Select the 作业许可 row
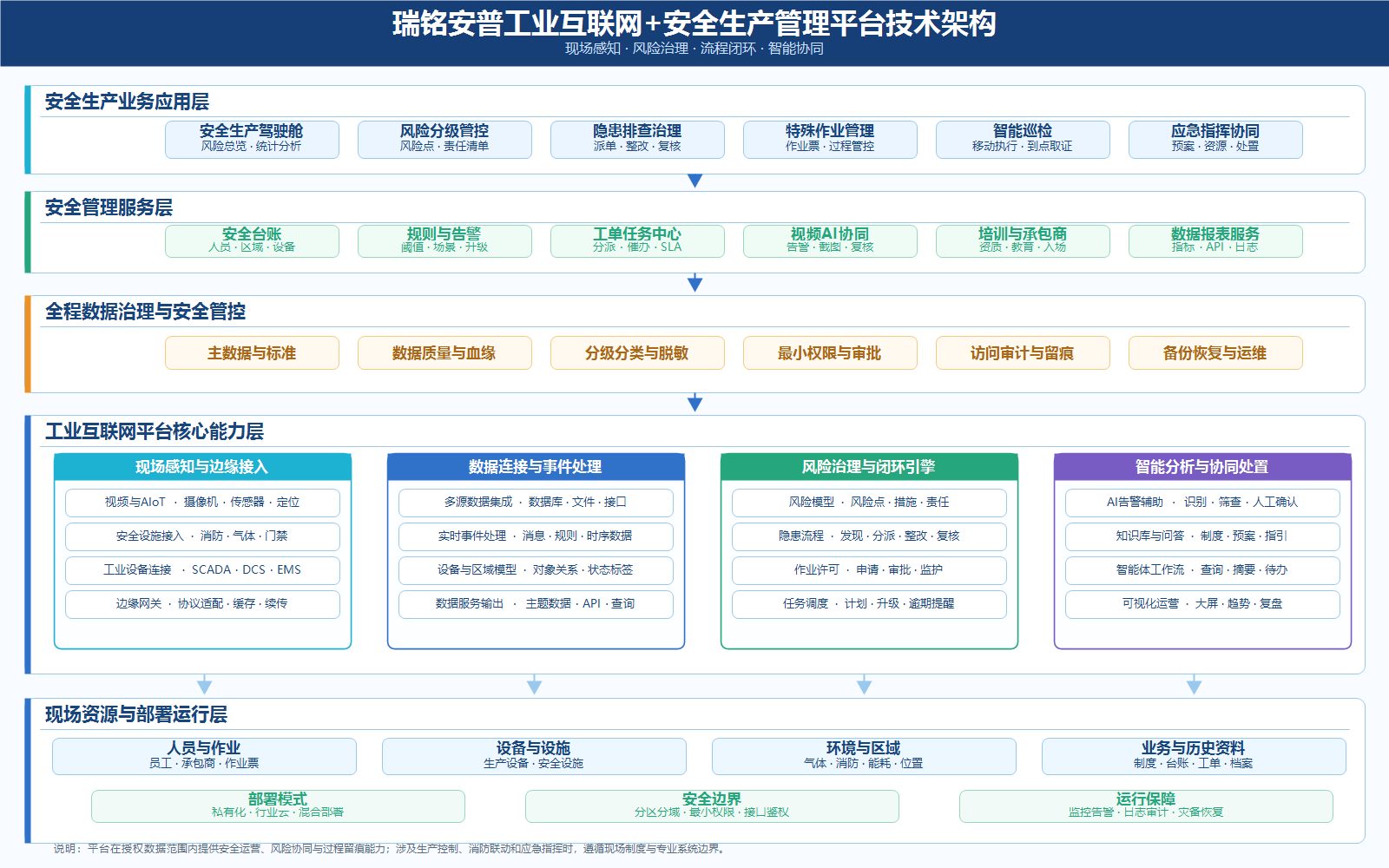 pos(869,570)
